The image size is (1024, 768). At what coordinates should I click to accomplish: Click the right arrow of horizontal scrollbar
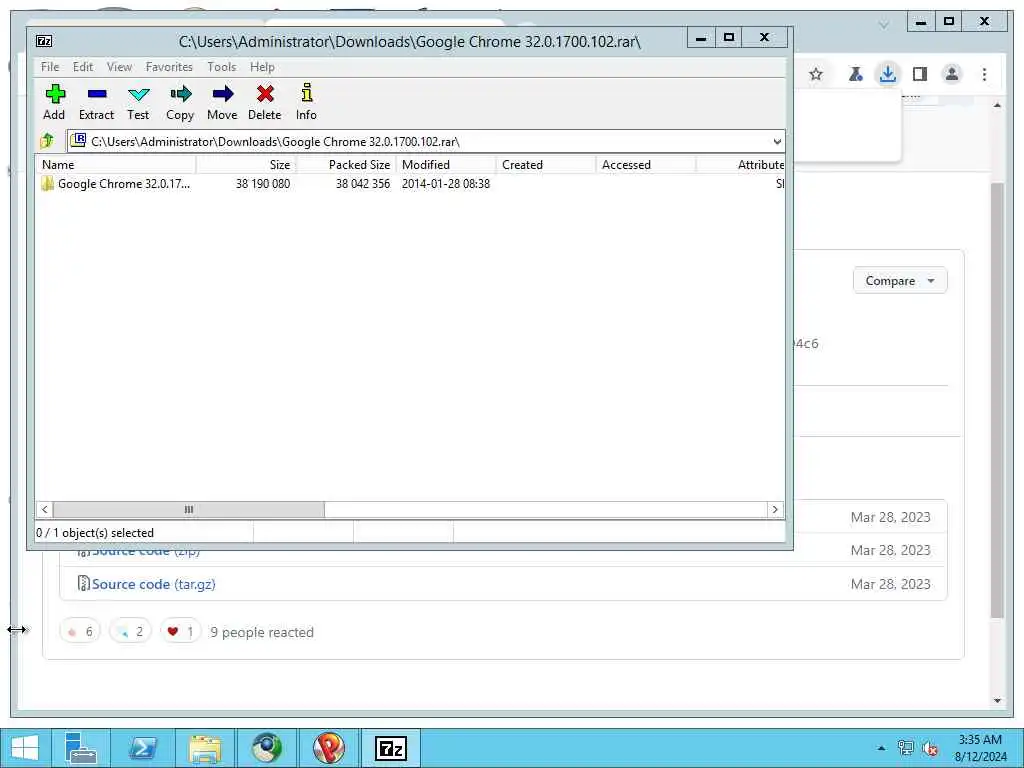coord(775,509)
